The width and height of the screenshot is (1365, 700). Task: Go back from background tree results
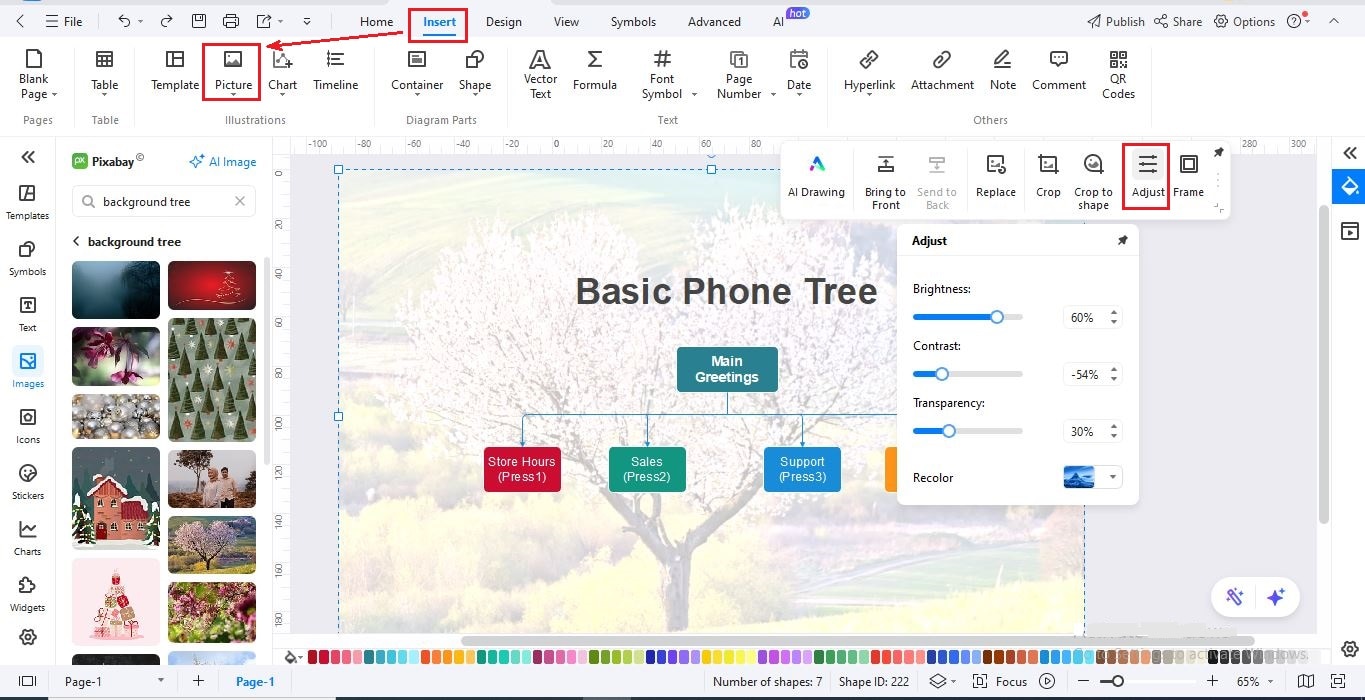76,241
